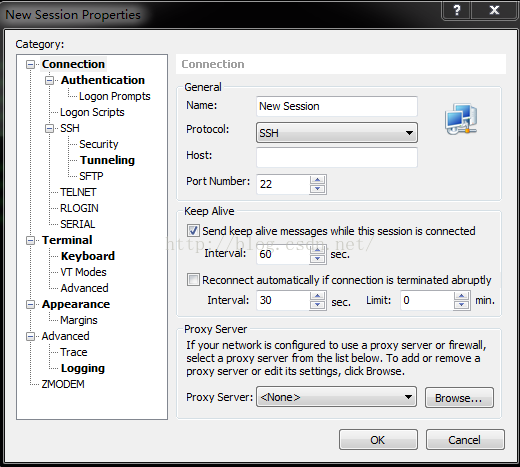The image size is (520, 467).
Task: Collapse the Connection tree node
Action: [x=30, y=64]
